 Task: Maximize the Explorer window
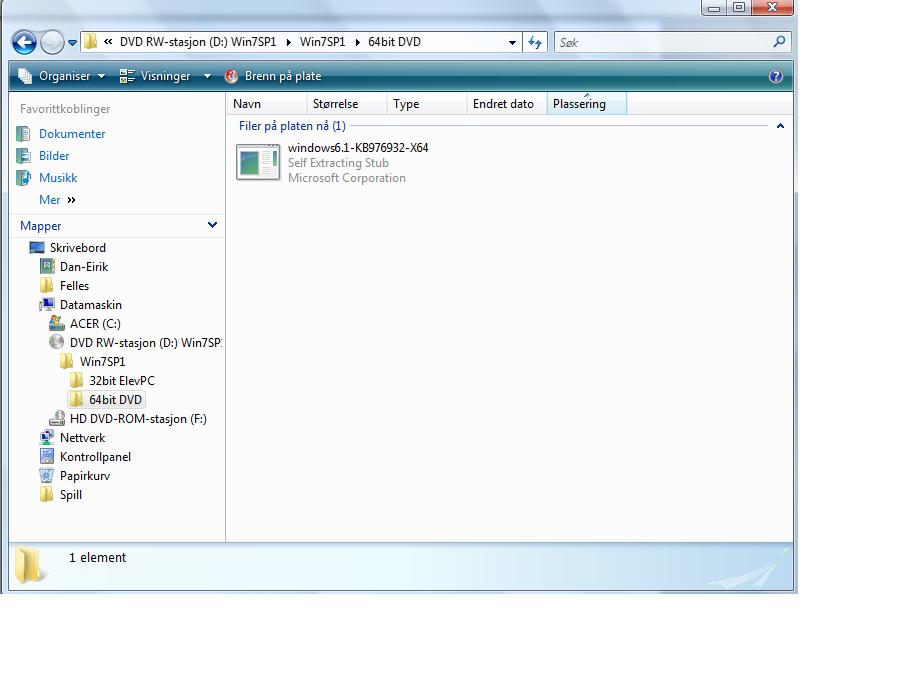pyautogui.click(x=739, y=7)
